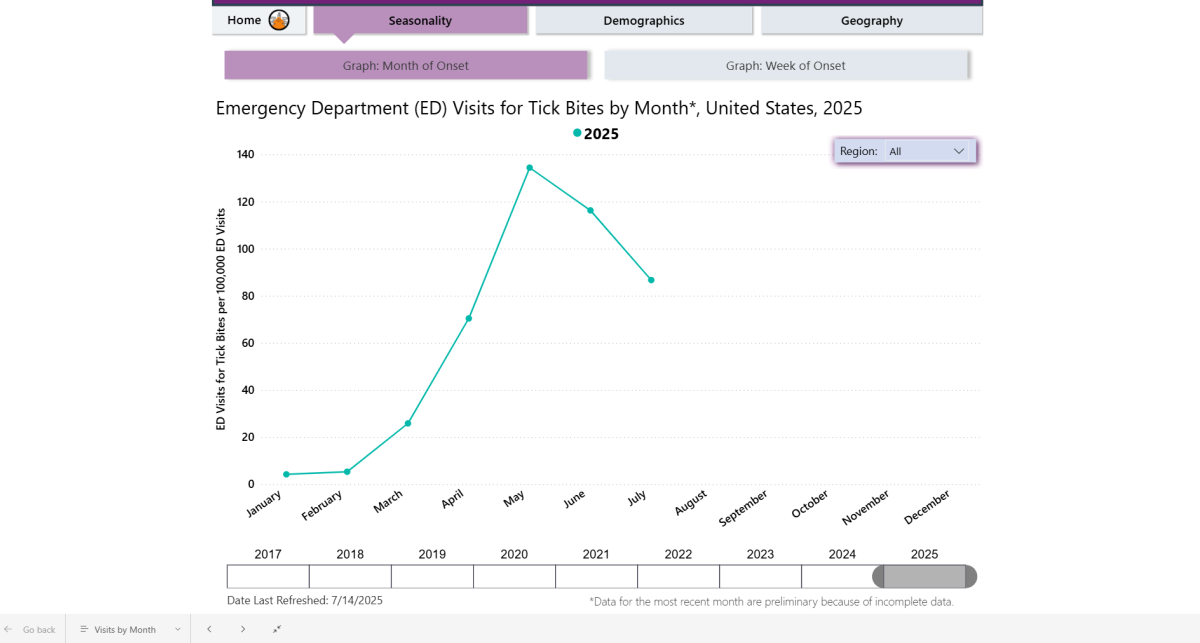
Task: Click the March data point on the chart
Action: 408,423
